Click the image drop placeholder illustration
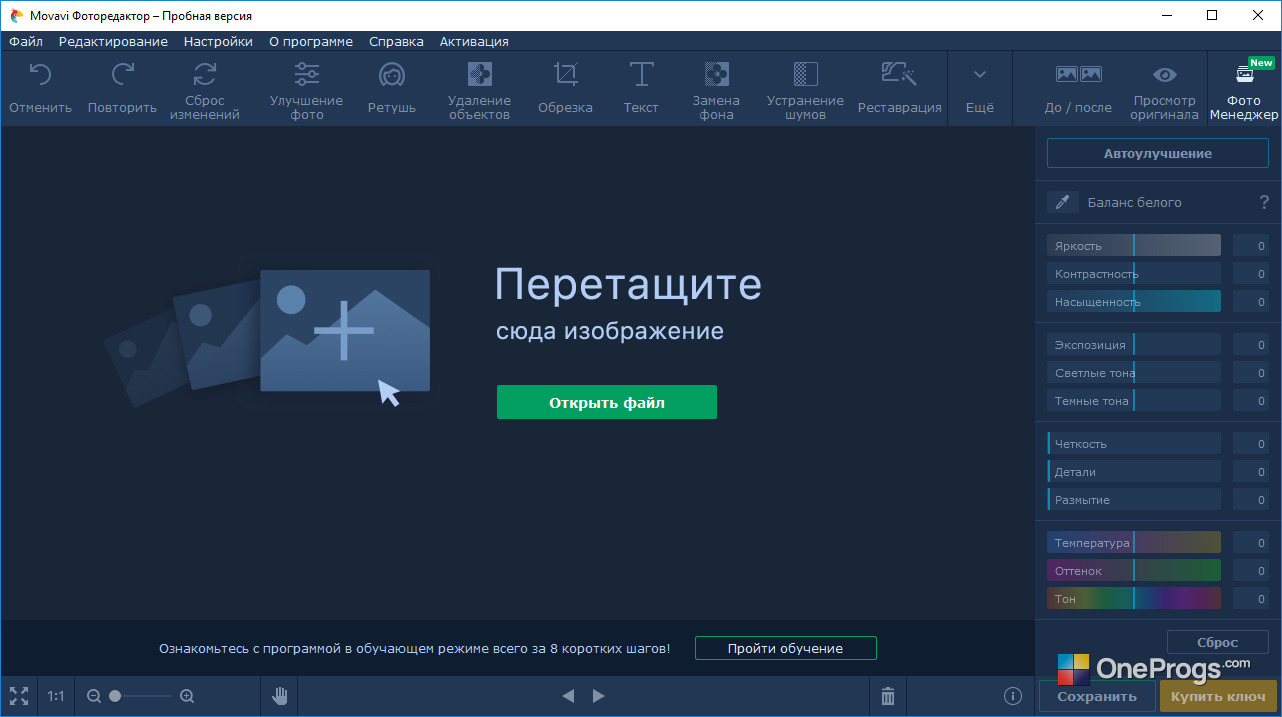This screenshot has width=1282, height=717. pyautogui.click(x=268, y=336)
